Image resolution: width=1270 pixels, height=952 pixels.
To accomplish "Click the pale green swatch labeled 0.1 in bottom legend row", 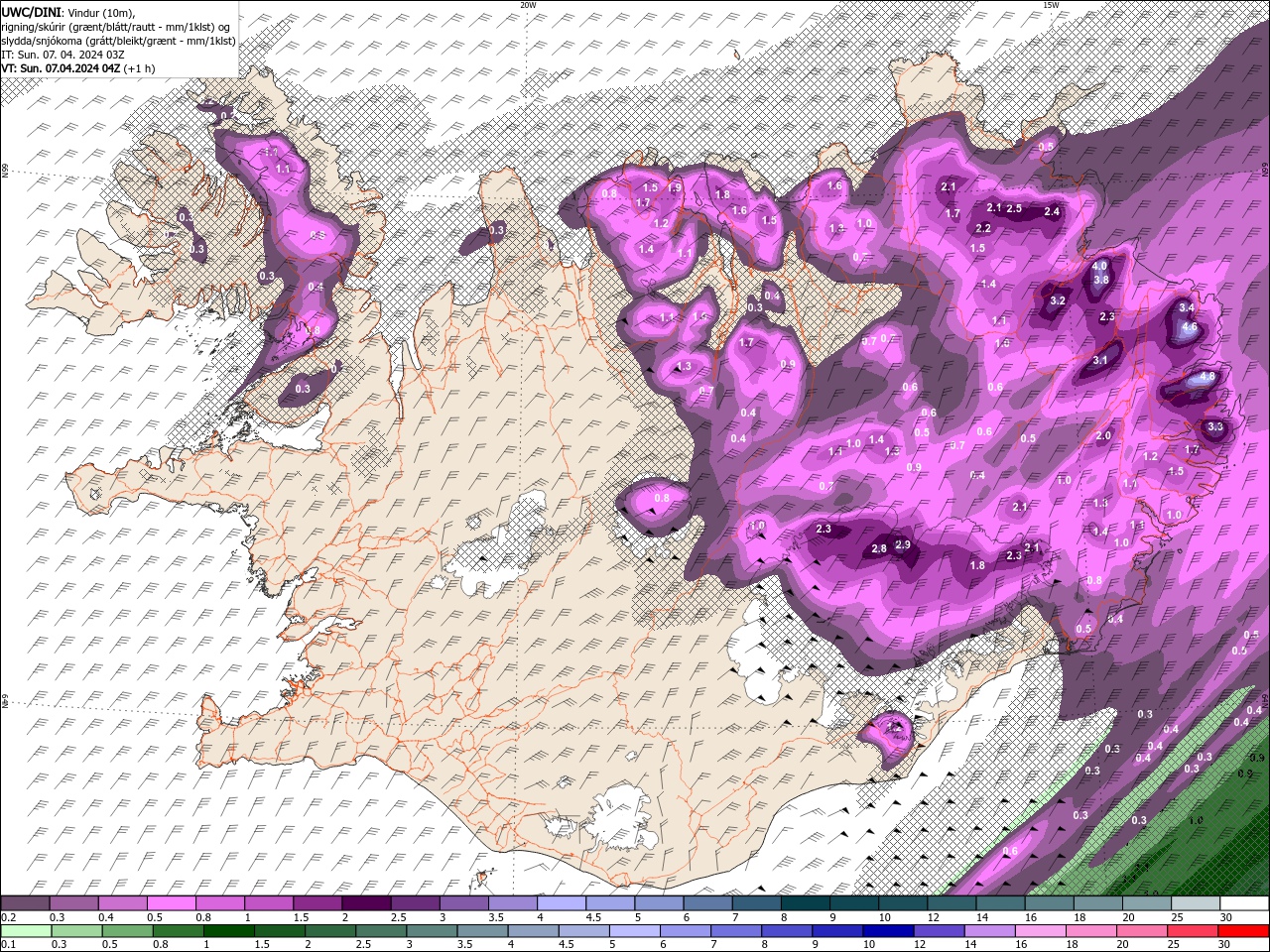I will pos(26,931).
